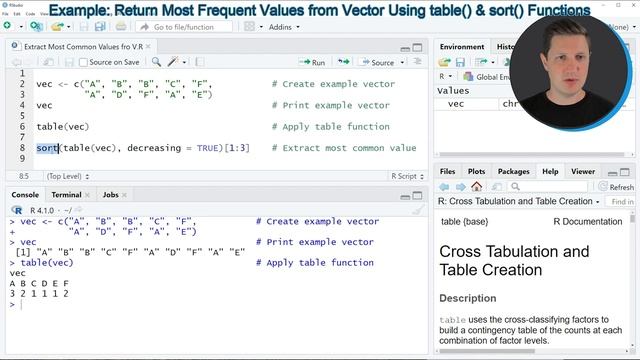Image resolution: width=640 pixels, height=360 pixels.
Task: Click the show in new window icon in editor
Action: 49,62
